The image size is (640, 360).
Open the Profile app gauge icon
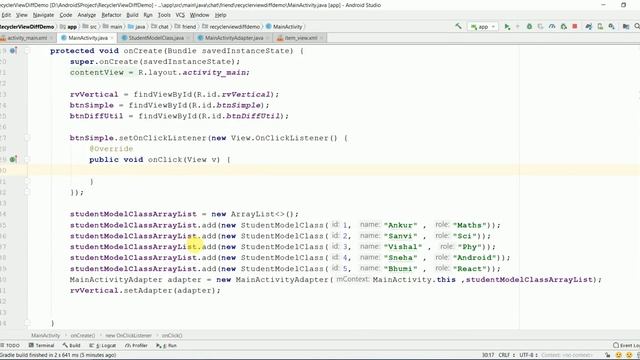click(552, 27)
